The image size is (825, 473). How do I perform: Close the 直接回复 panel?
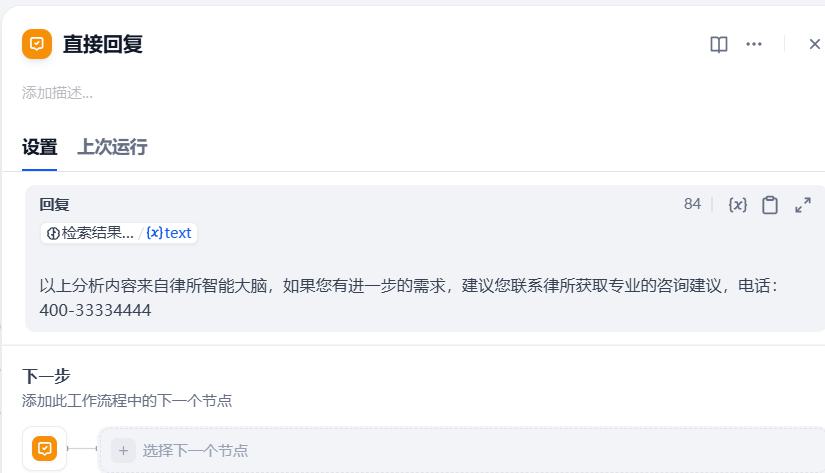coord(814,44)
